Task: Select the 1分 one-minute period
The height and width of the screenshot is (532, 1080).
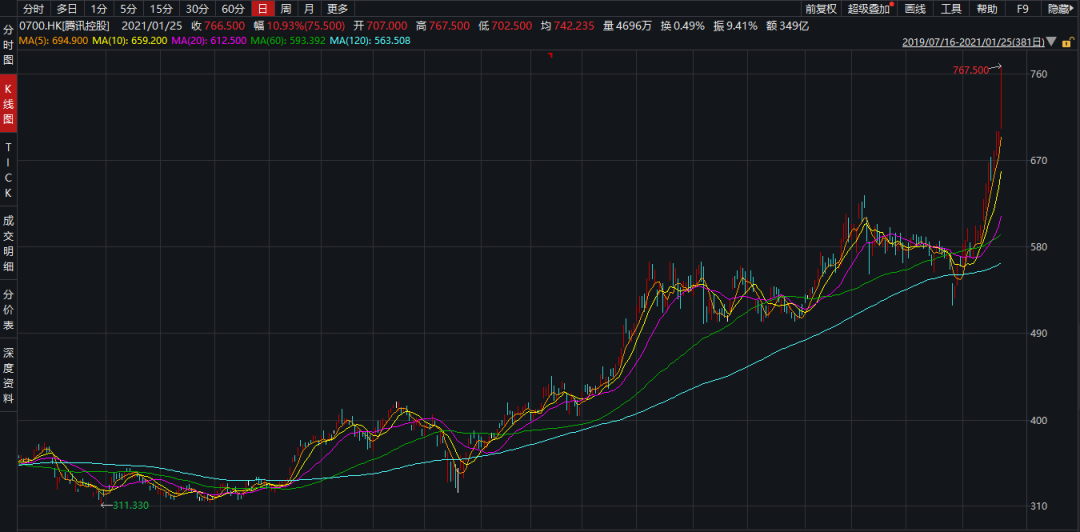Action: 99,9
